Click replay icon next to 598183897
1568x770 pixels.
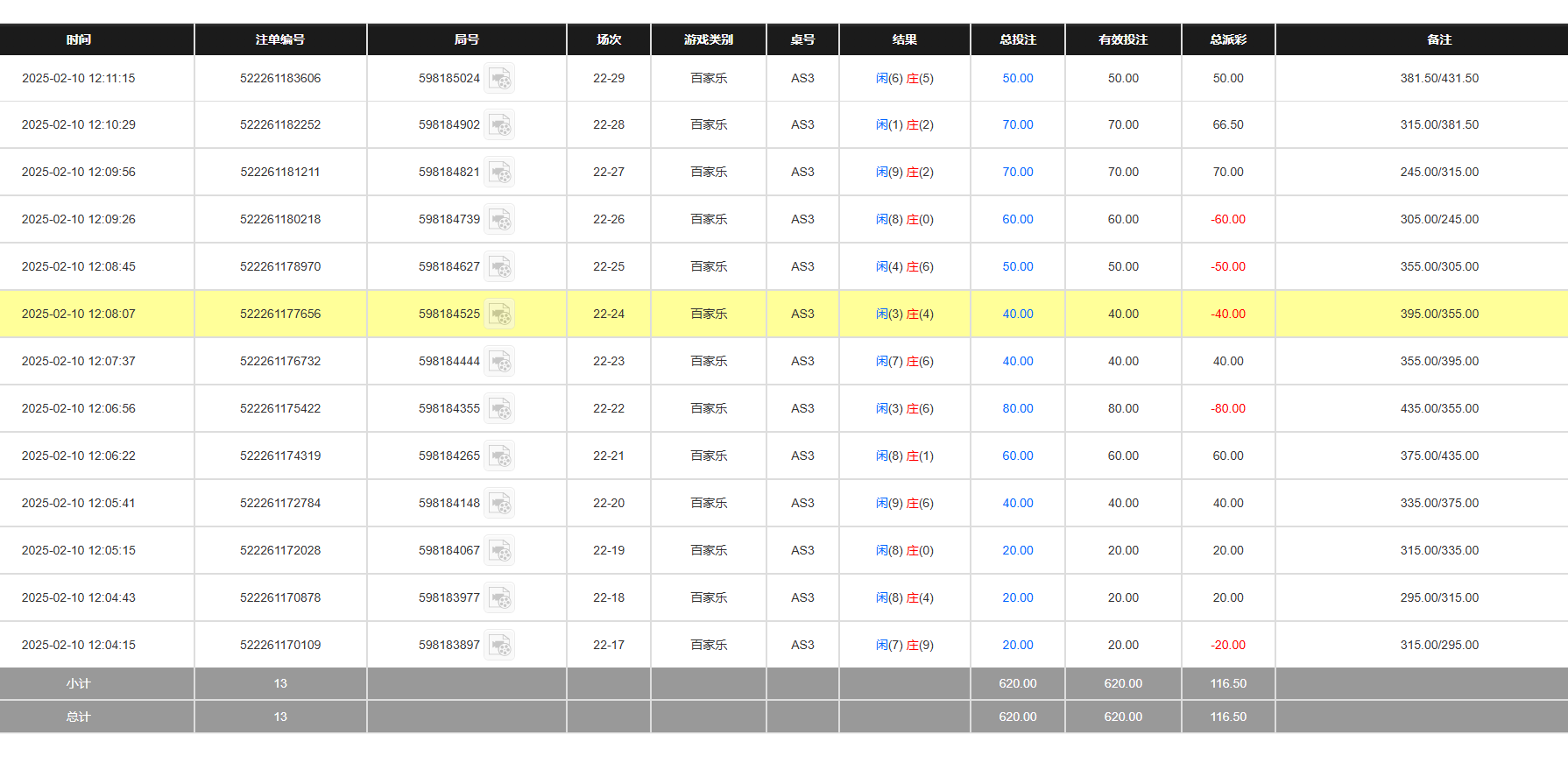[x=499, y=646]
